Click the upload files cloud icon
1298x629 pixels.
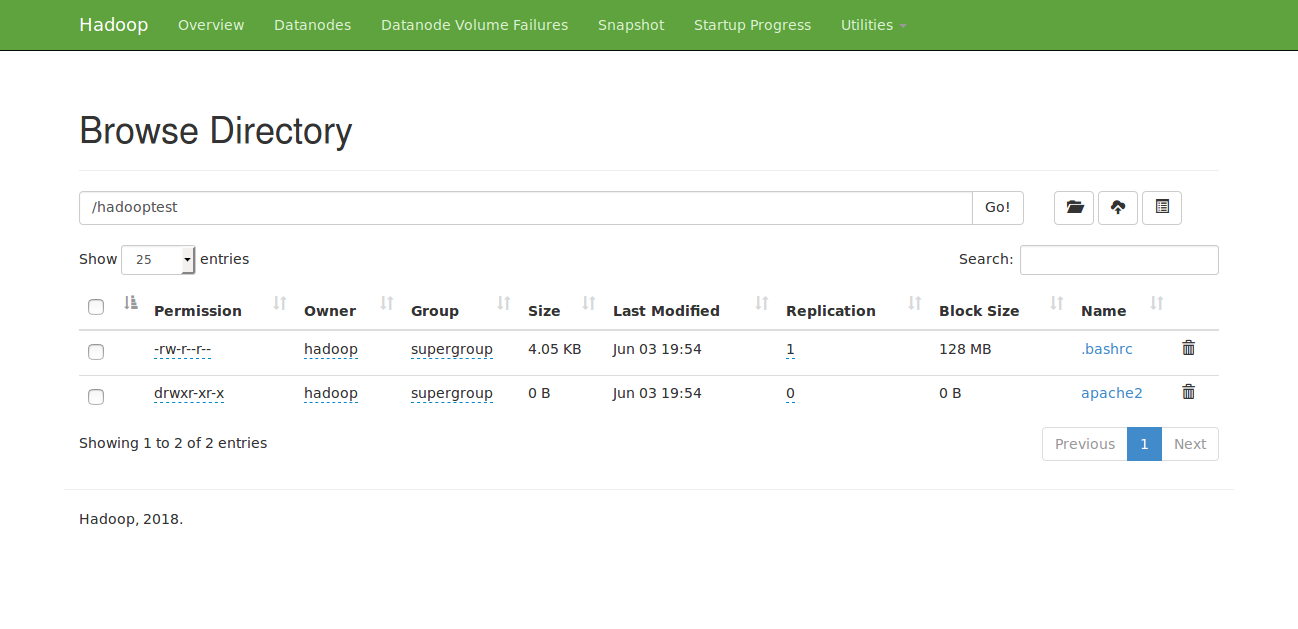pyautogui.click(x=1118, y=208)
